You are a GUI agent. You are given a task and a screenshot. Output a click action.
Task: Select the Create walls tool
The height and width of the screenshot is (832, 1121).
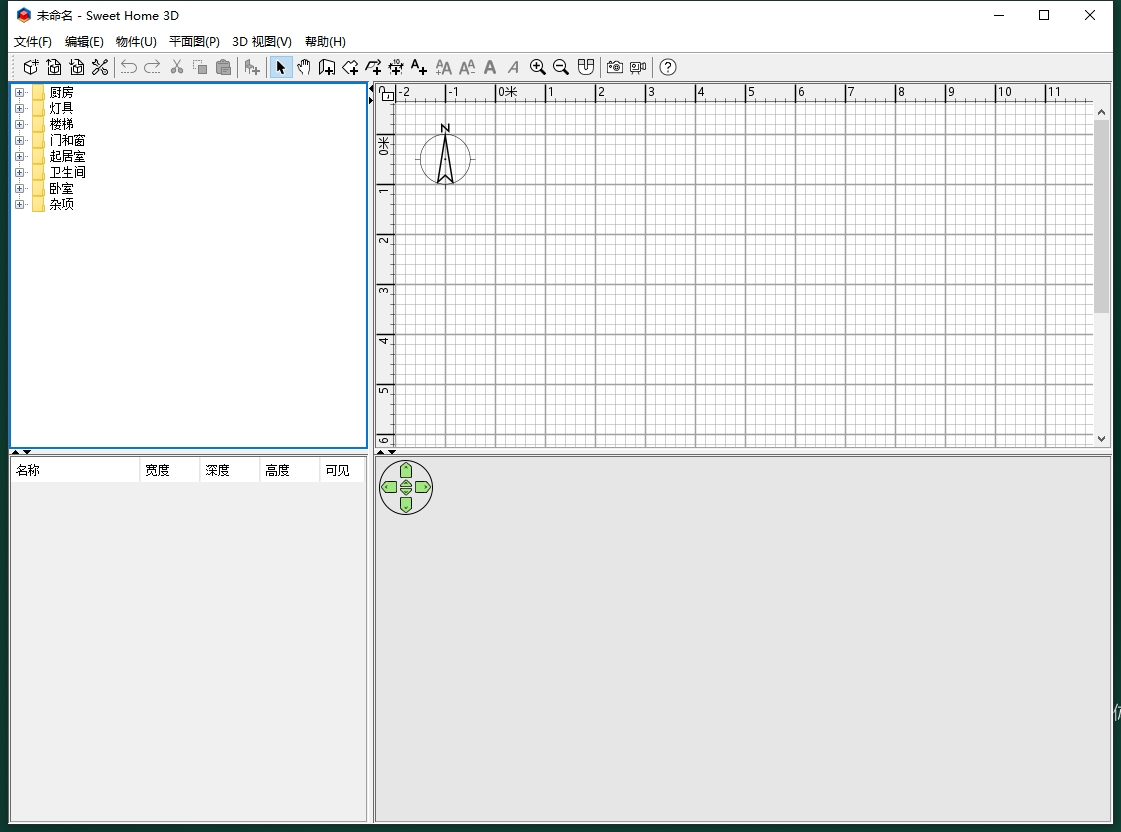pos(327,67)
